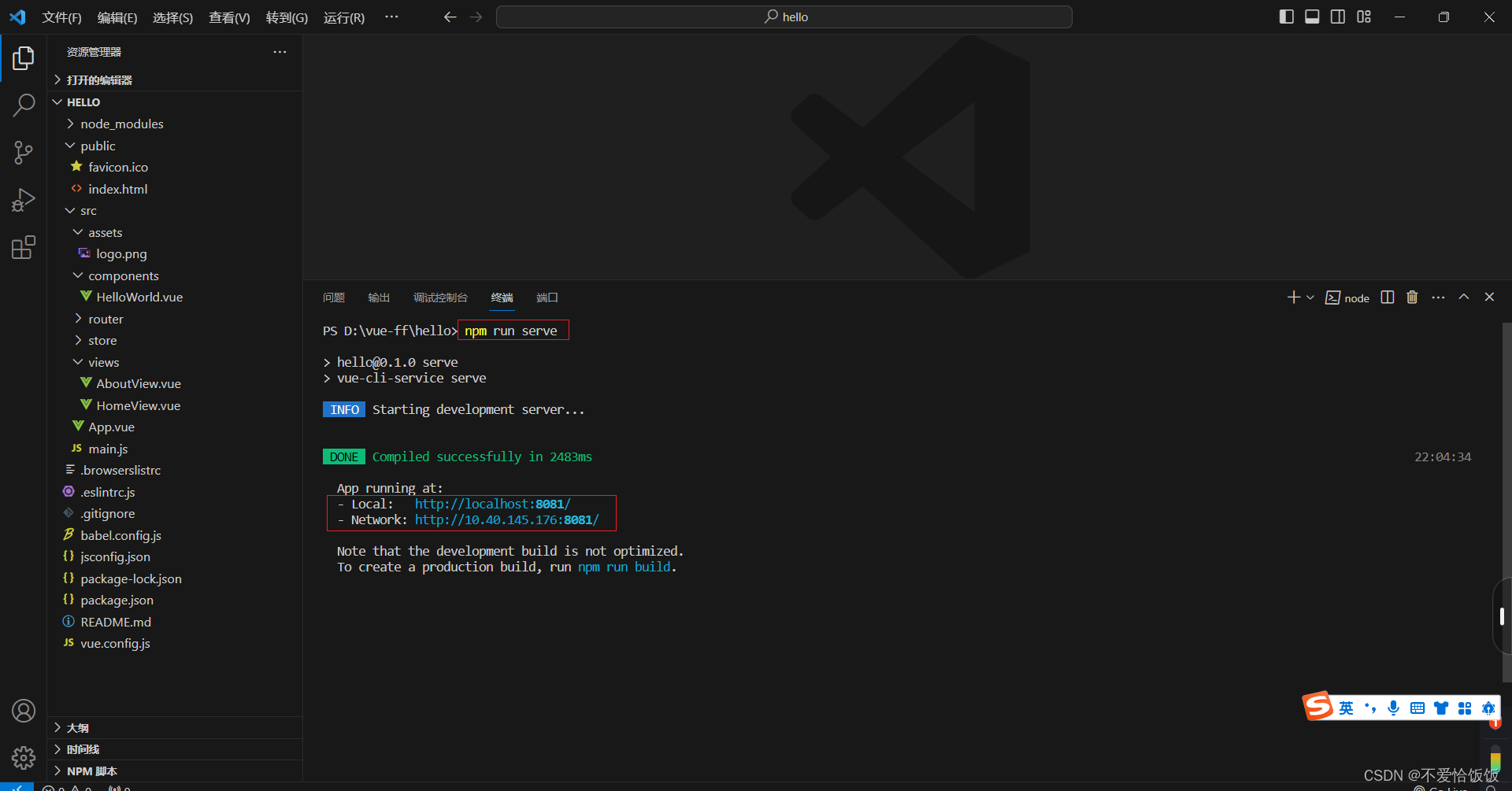Open the Extensions view
Screen dimensions: 1512x791
click(x=24, y=248)
